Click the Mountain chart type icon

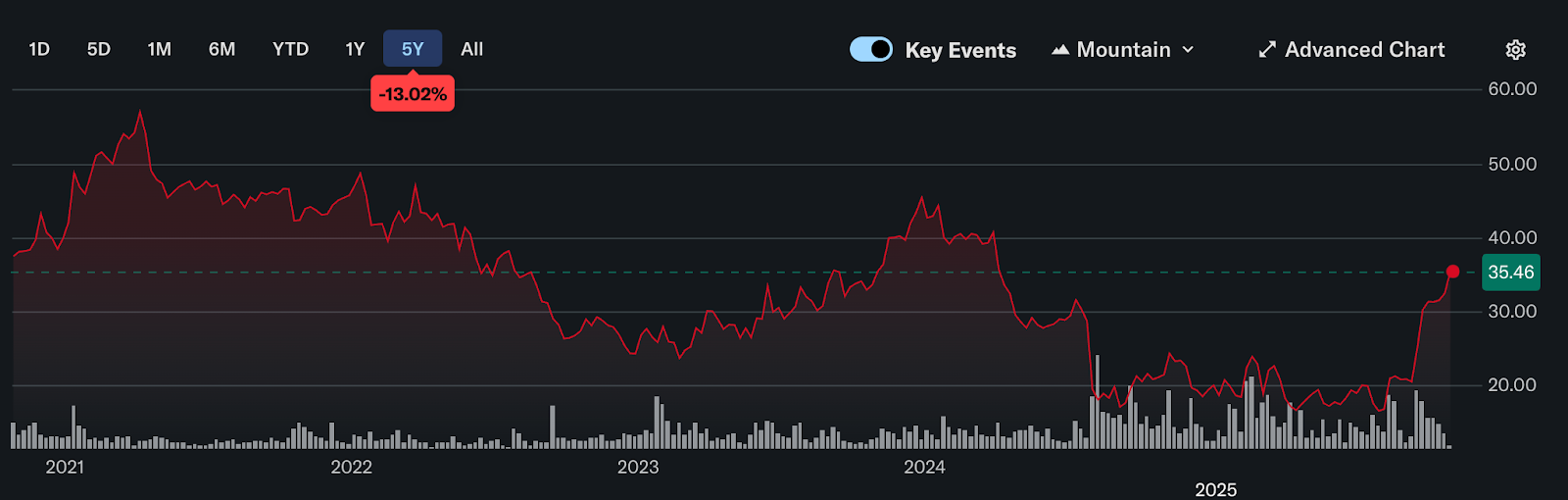1059,50
